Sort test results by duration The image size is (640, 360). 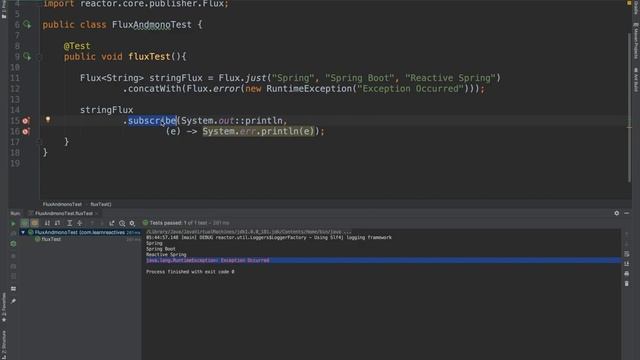(x=58, y=223)
